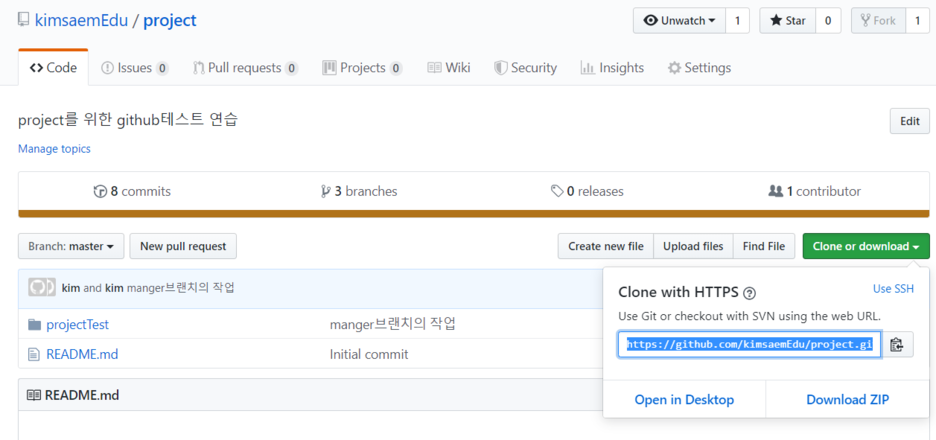
Task: Copy clone URL with clipboard icon
Action: [897, 344]
